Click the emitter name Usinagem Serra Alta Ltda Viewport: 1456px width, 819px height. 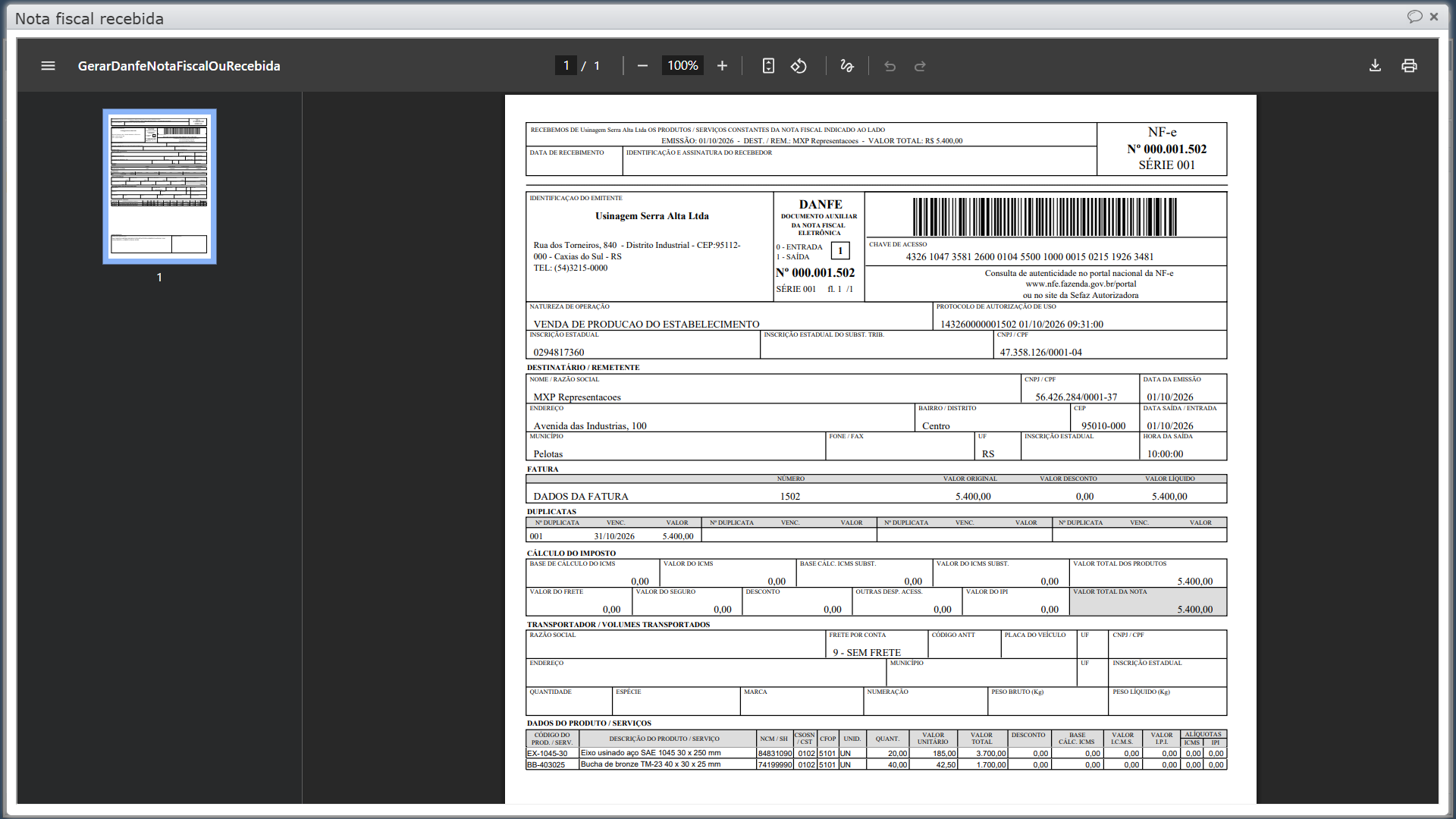click(652, 216)
